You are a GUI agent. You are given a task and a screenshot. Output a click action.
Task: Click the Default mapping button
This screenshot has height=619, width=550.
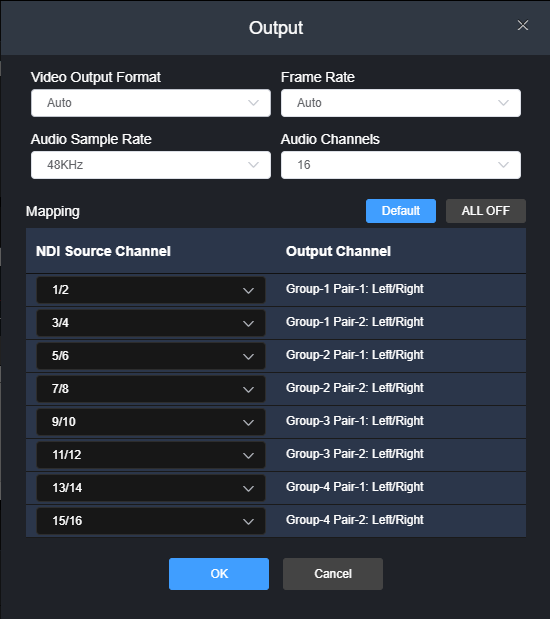click(x=401, y=211)
